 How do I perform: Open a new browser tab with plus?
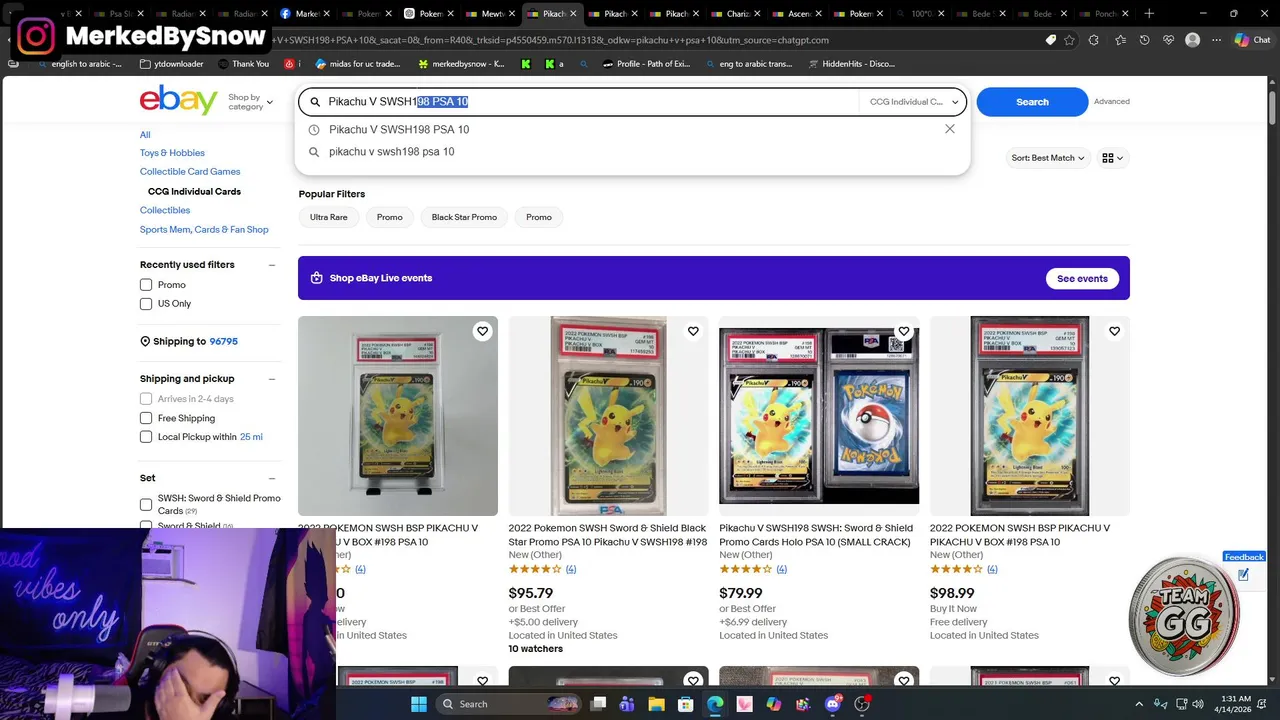point(1149,14)
